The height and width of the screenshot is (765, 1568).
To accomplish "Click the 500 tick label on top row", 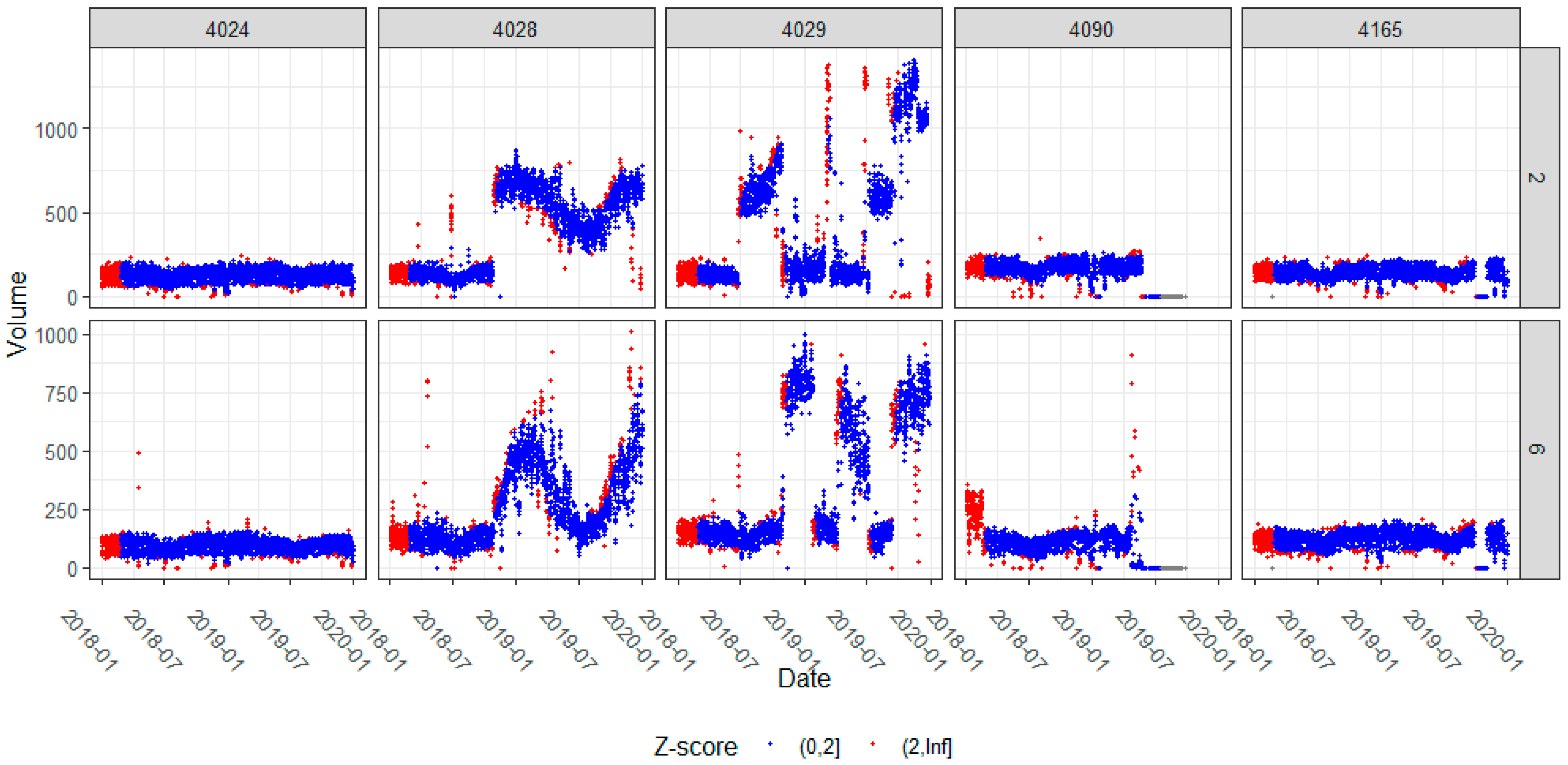I will click(61, 214).
